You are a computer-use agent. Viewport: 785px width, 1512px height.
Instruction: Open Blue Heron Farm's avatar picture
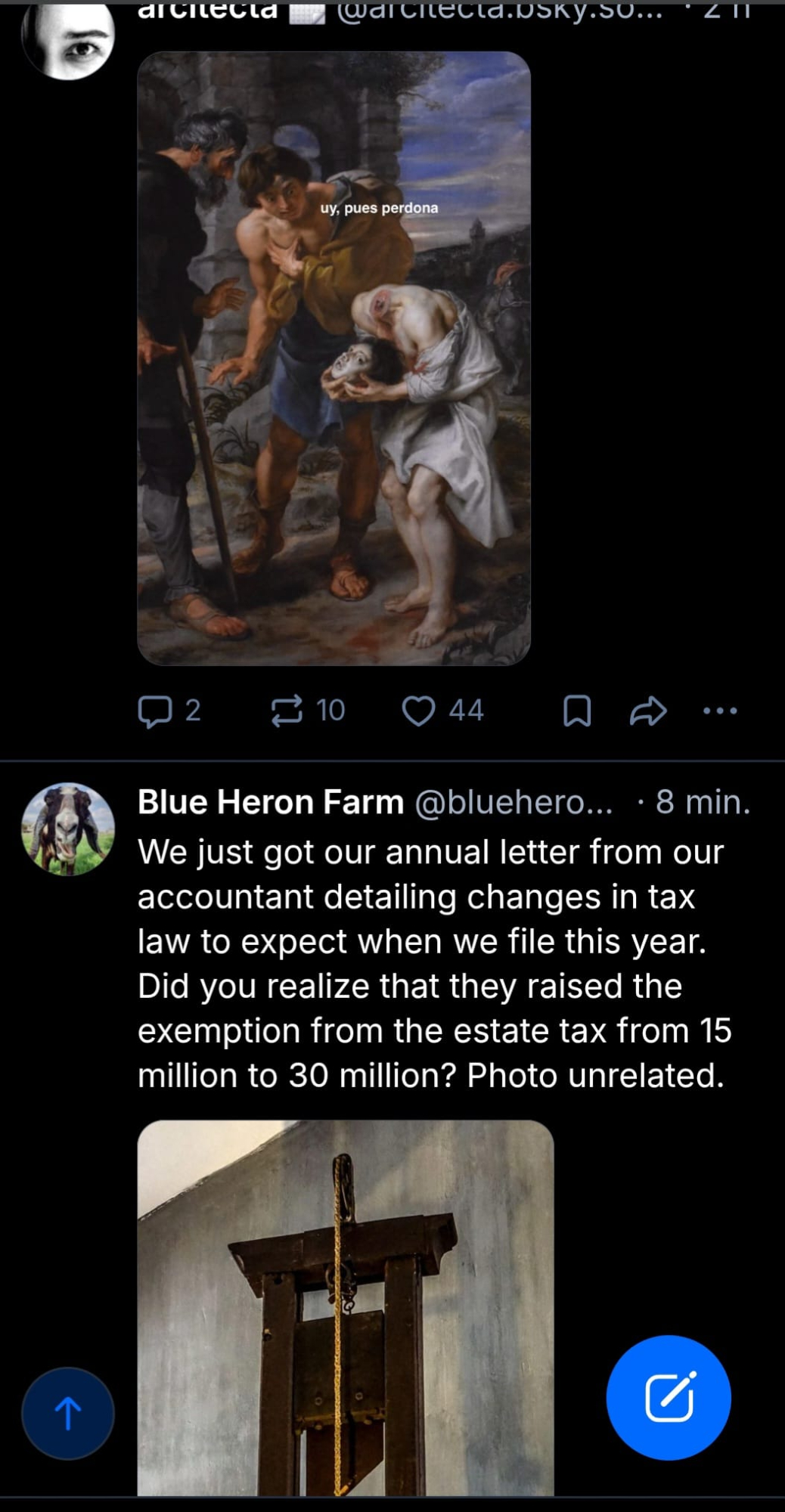click(x=68, y=829)
